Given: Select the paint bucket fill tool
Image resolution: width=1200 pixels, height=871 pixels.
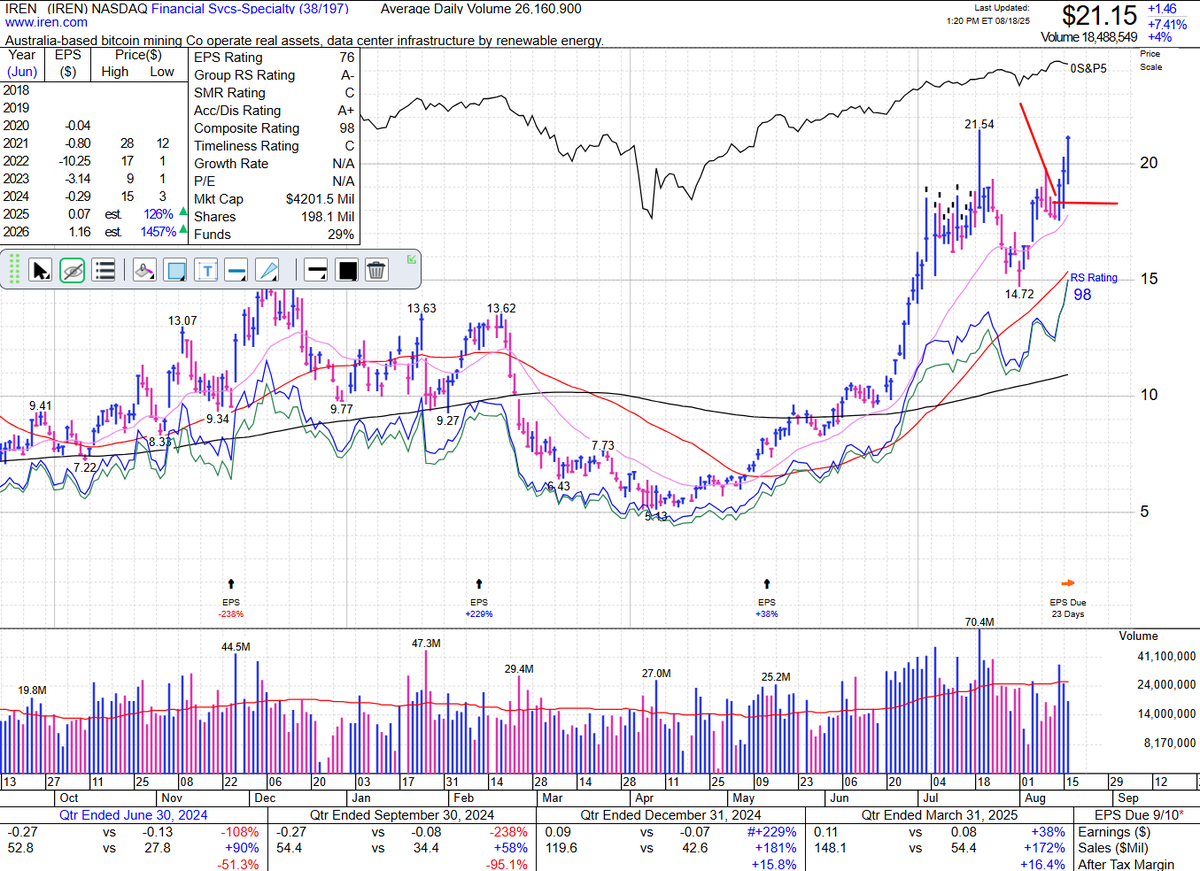Looking at the screenshot, I should (143, 270).
